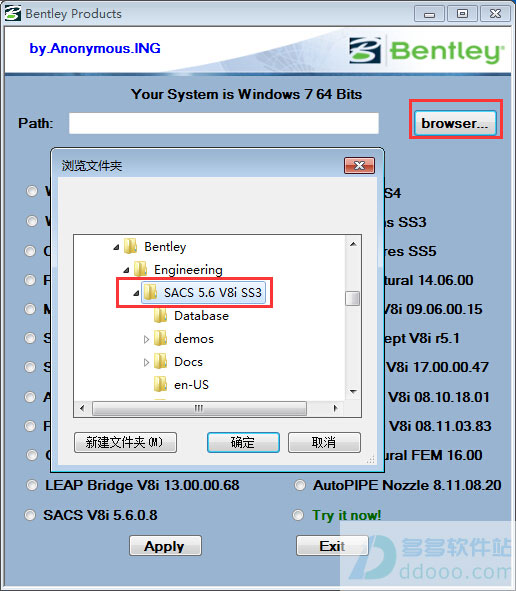Close the Bentley Products window
Image resolution: width=516 pixels, height=591 pixels.
495,14
